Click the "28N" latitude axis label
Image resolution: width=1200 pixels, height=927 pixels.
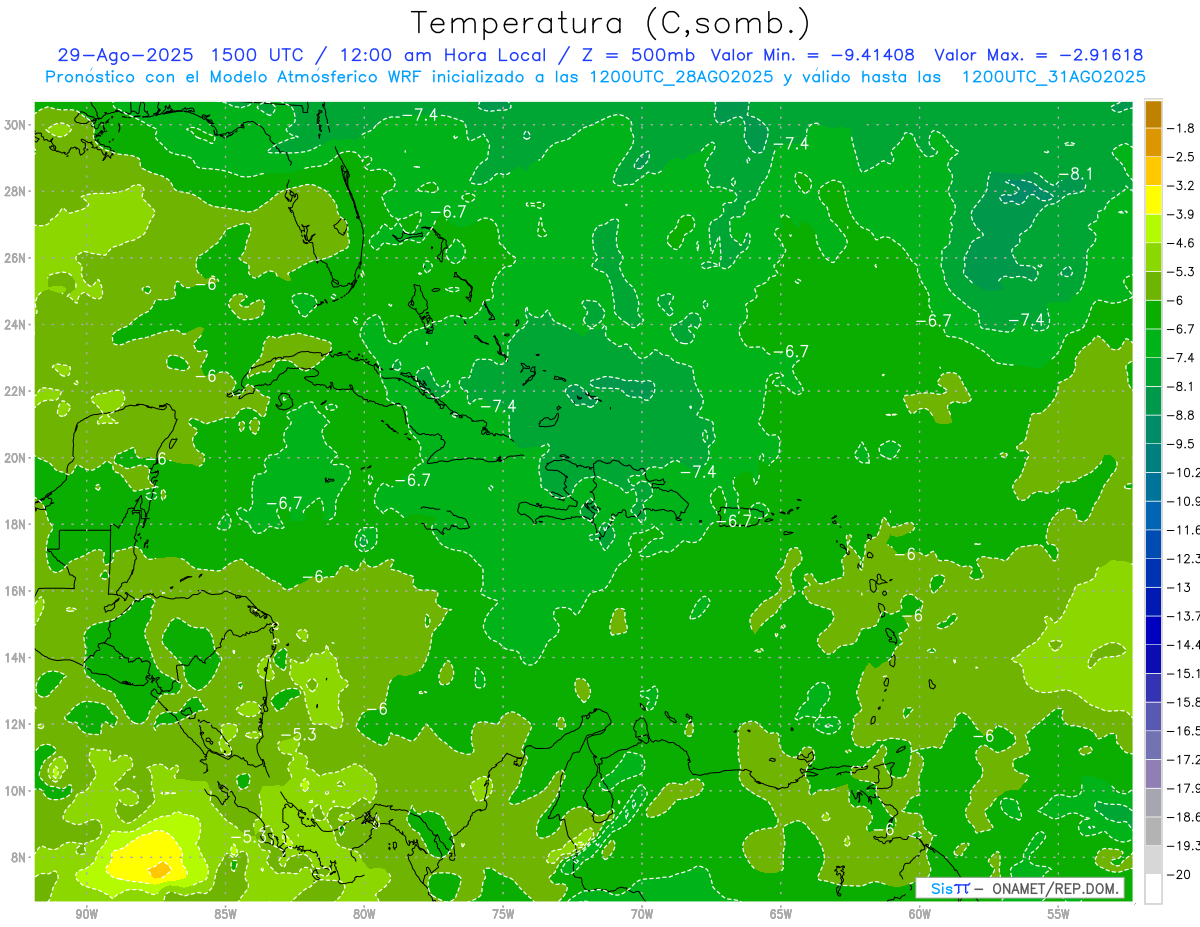coord(15,191)
